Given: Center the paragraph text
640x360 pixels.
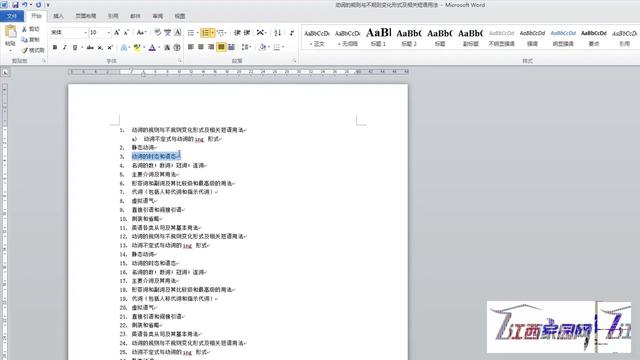Looking at the screenshot, I should click(x=201, y=47).
